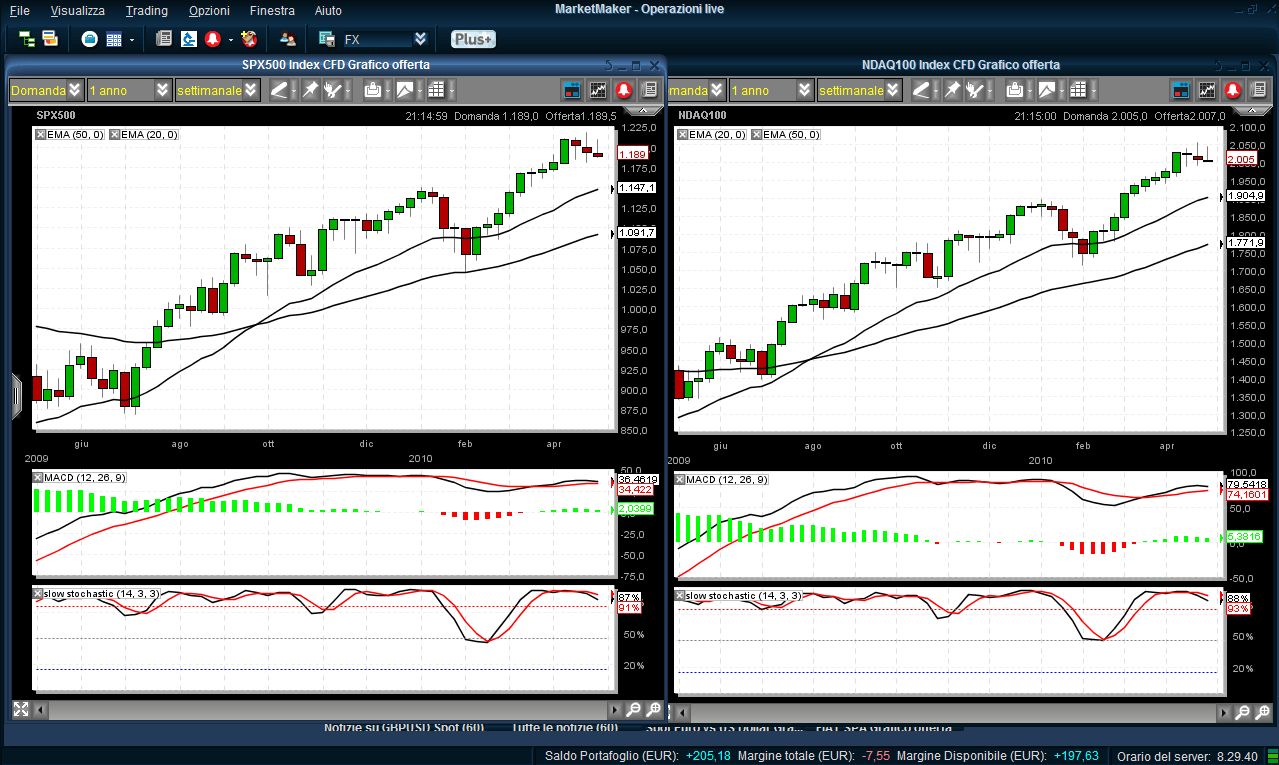1279x765 pixels.
Task: Open the Domanda dropdown on SPX500 chart
Action: pos(76,90)
